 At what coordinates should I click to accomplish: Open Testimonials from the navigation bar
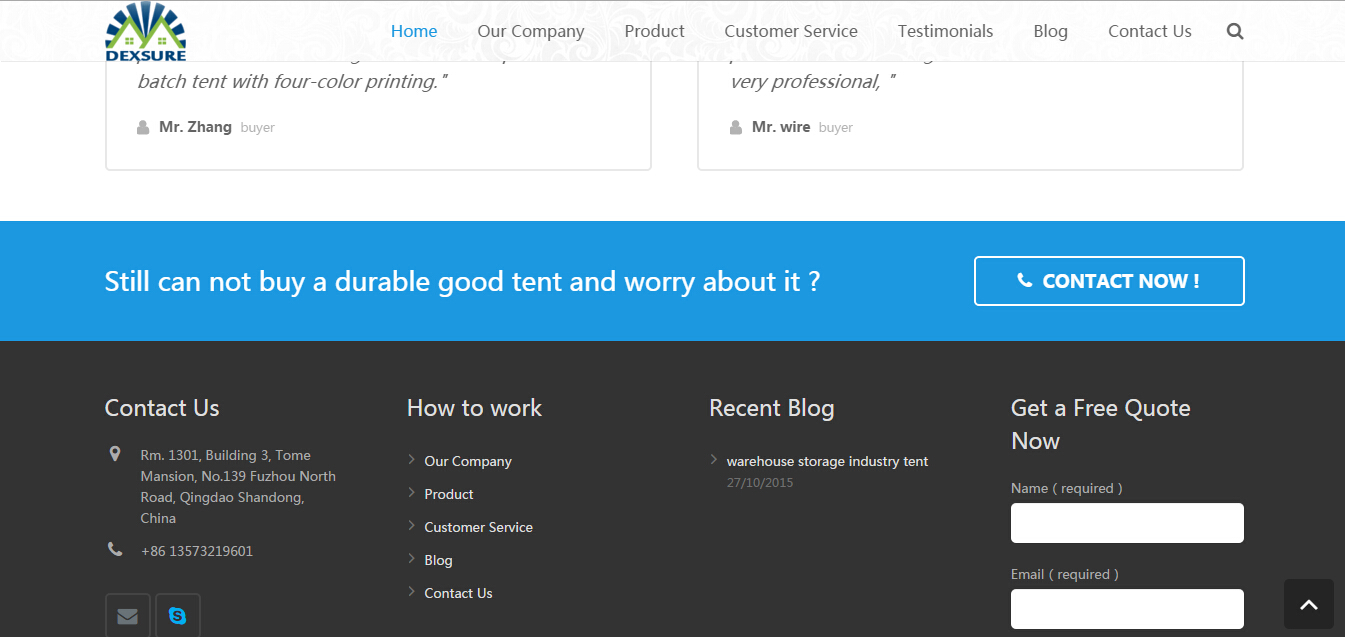click(x=945, y=31)
